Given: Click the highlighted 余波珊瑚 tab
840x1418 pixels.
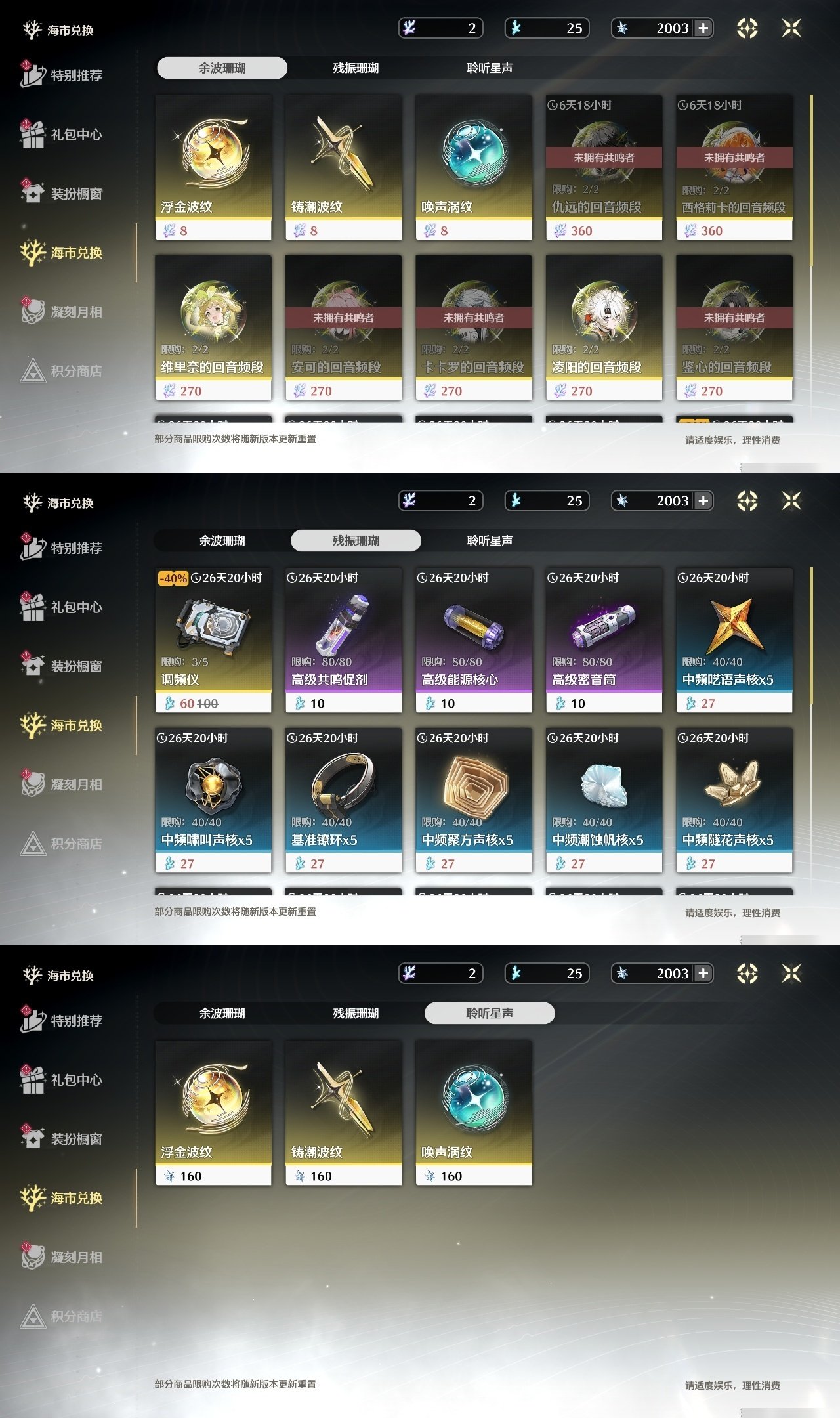Looking at the screenshot, I should coord(222,68).
